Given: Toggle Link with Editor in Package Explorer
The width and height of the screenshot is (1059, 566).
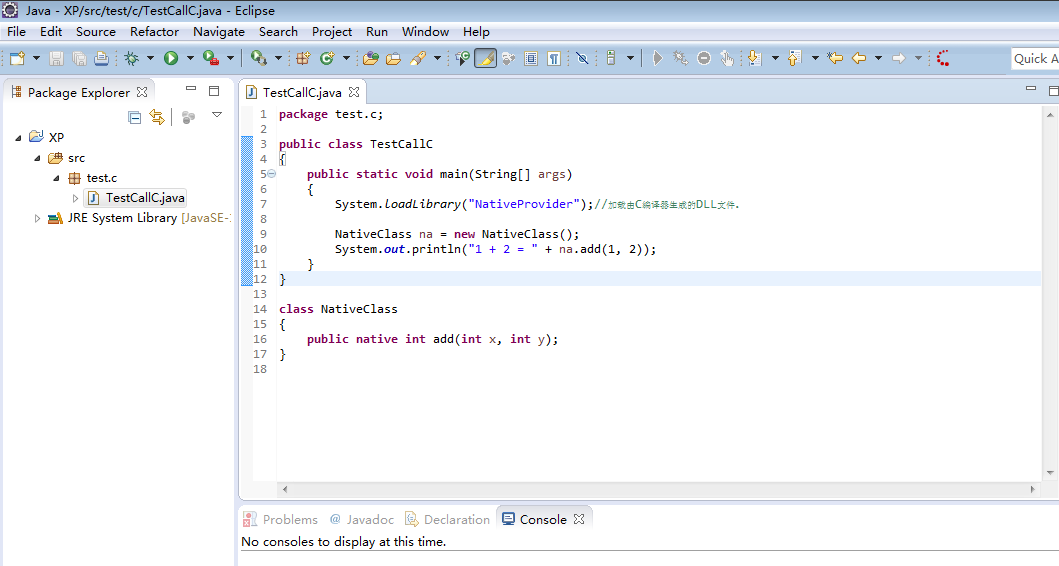Looking at the screenshot, I should pyautogui.click(x=157, y=118).
